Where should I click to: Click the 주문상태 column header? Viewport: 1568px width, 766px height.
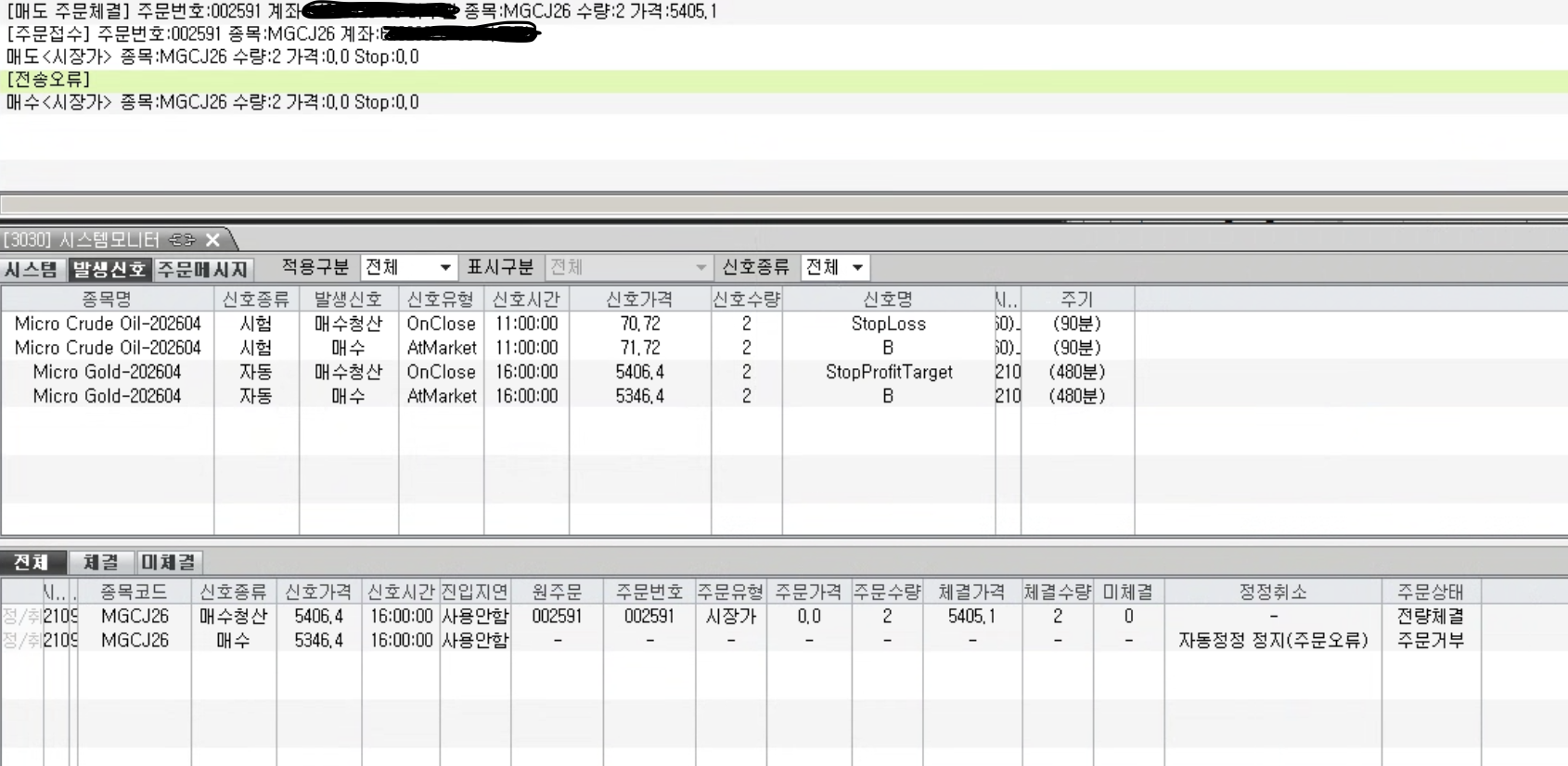point(1430,592)
